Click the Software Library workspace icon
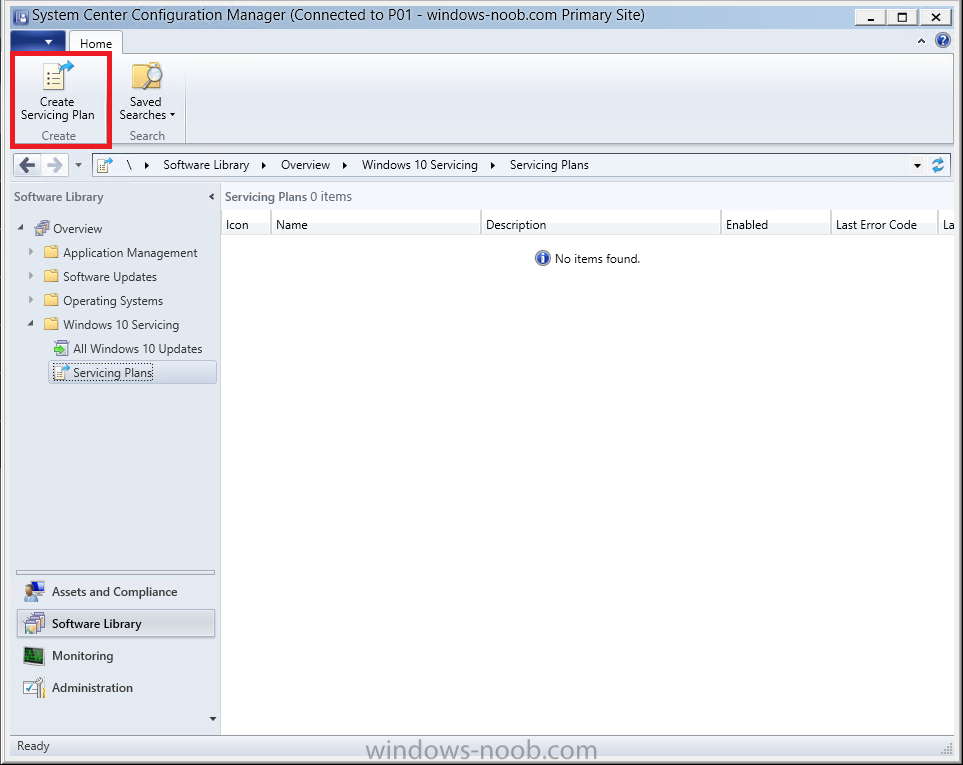 [34, 623]
